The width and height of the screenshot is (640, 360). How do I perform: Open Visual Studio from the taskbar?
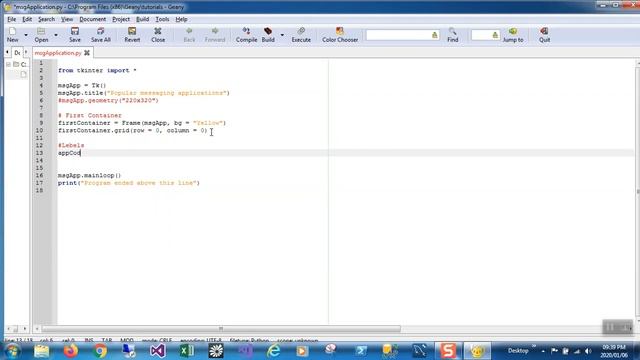(158, 351)
